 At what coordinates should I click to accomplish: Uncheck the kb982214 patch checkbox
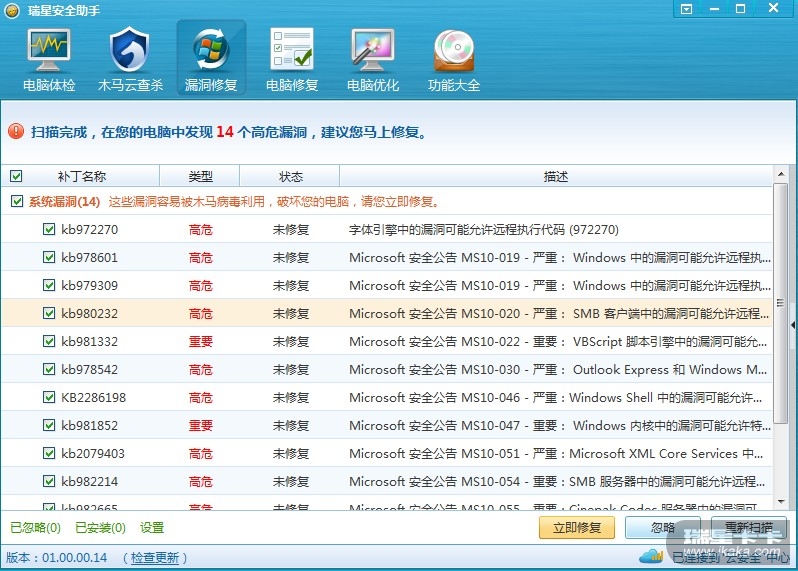click(49, 481)
